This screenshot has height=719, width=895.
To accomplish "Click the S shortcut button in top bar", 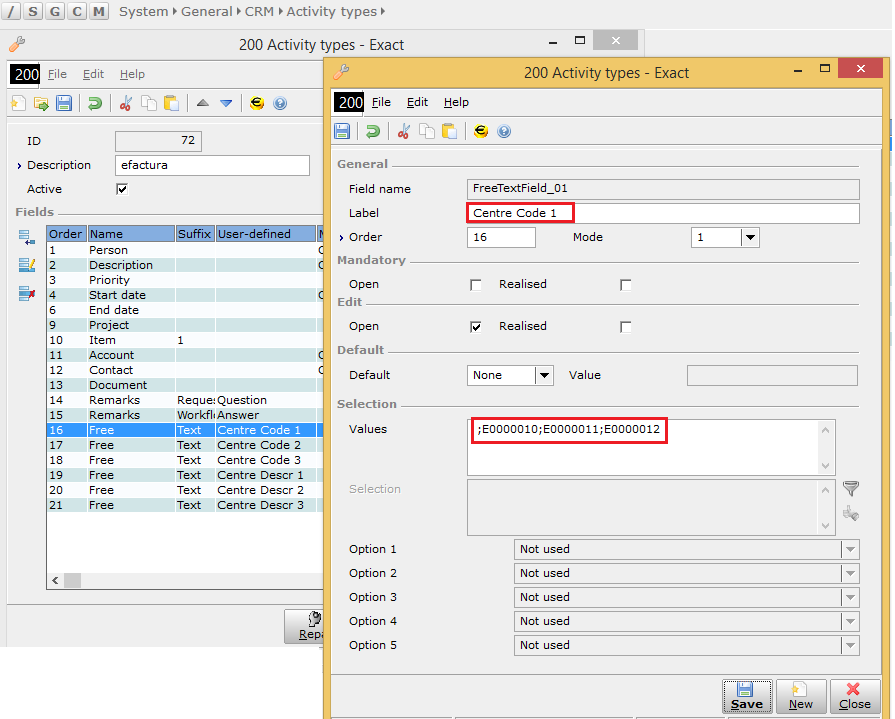I will pos(33,11).
